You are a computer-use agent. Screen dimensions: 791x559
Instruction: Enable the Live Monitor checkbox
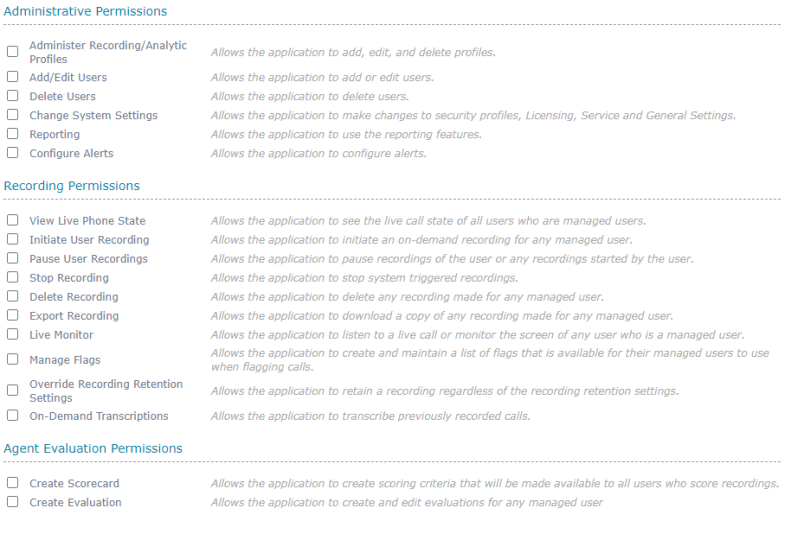(x=12, y=334)
